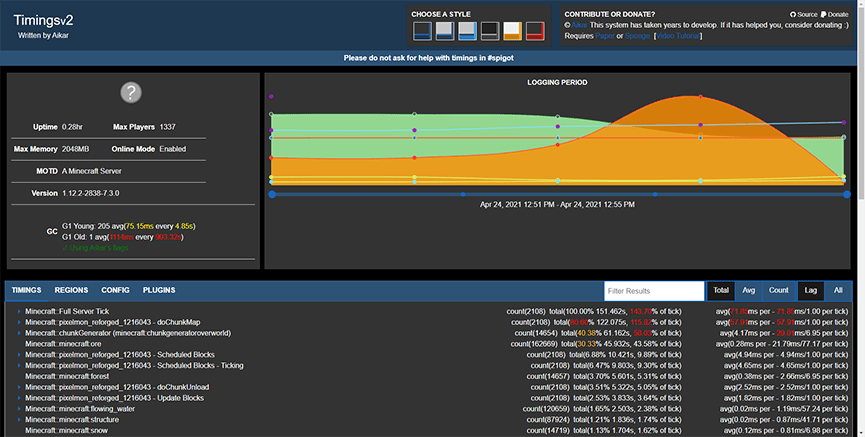The width and height of the screenshot is (865, 437).
Task: Click the 'Using Aikar's flags' text
Action: pyautogui.click(x=95, y=248)
